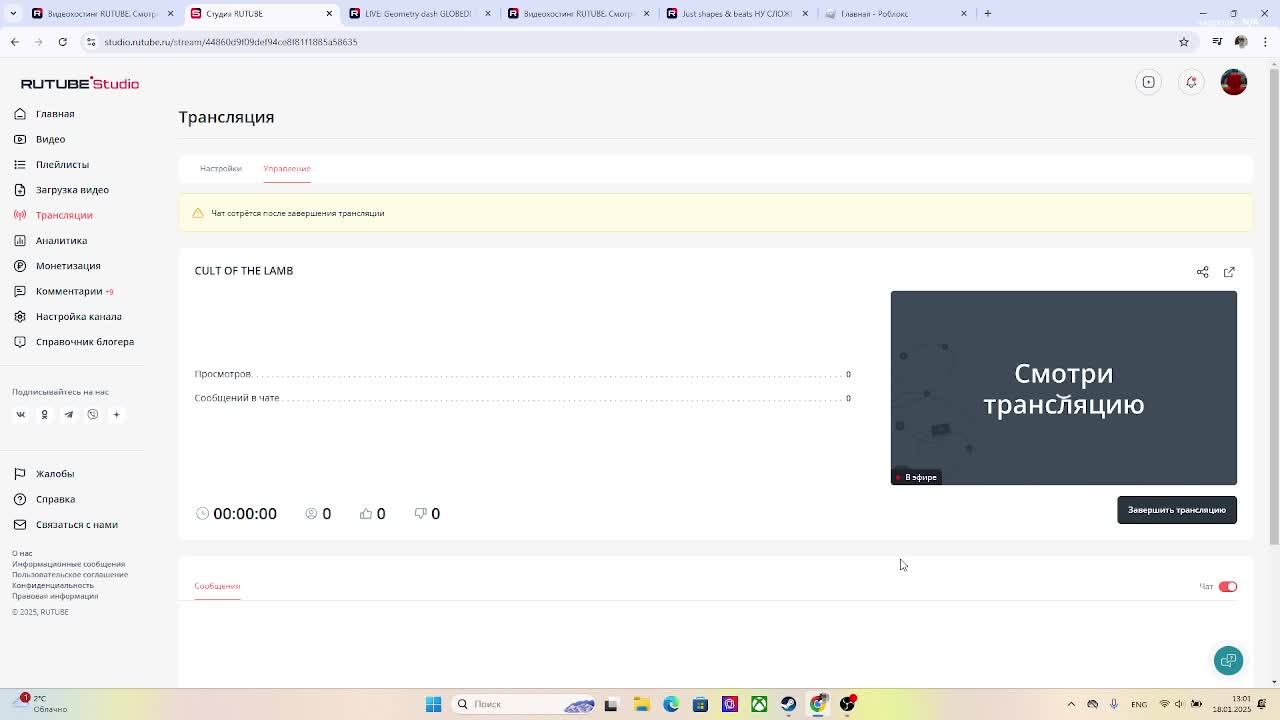The width and height of the screenshot is (1280, 720).
Task: Open OBS from the taskbar
Action: pyautogui.click(x=848, y=705)
